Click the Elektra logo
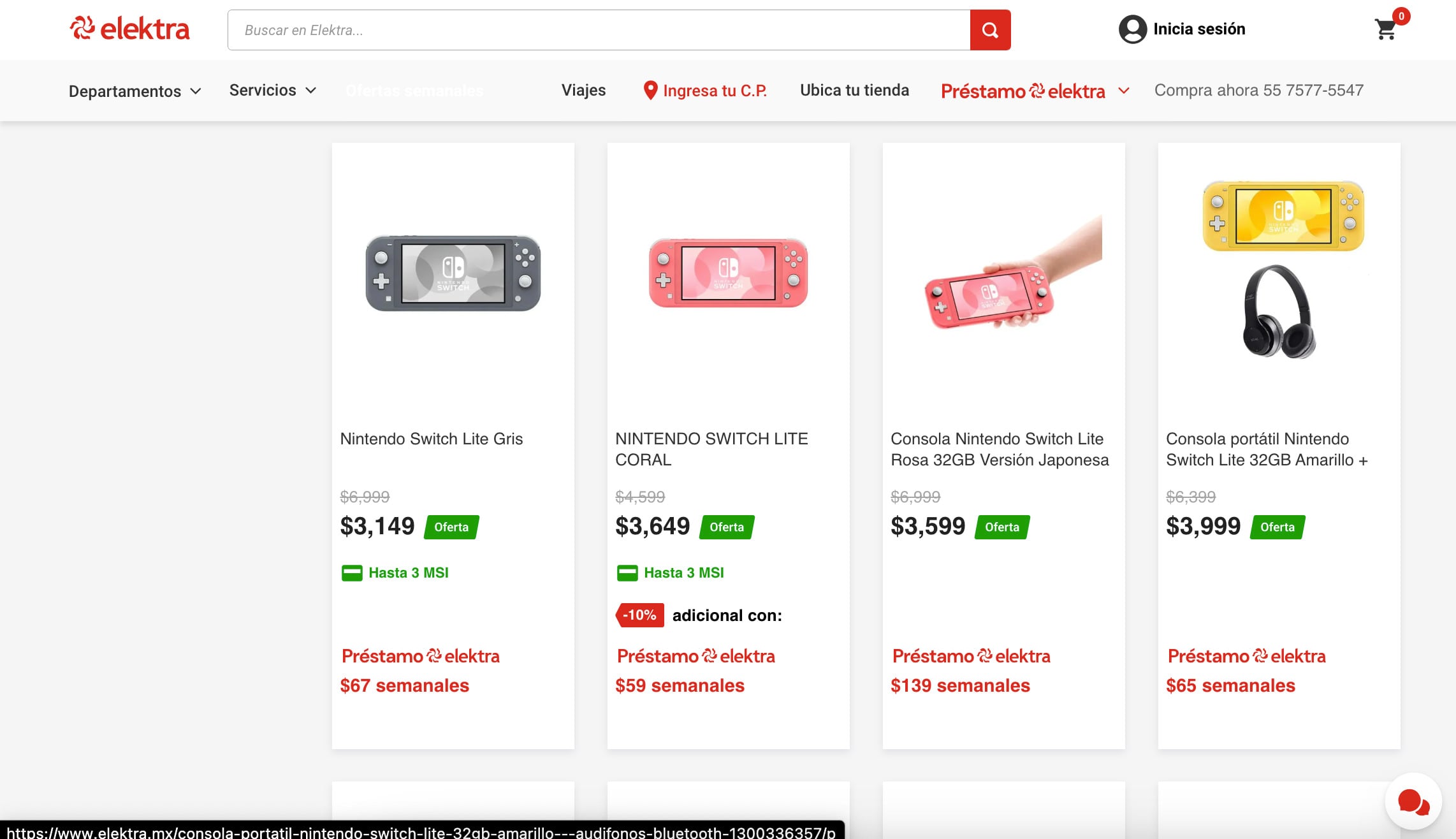1456x839 pixels. tap(130, 29)
